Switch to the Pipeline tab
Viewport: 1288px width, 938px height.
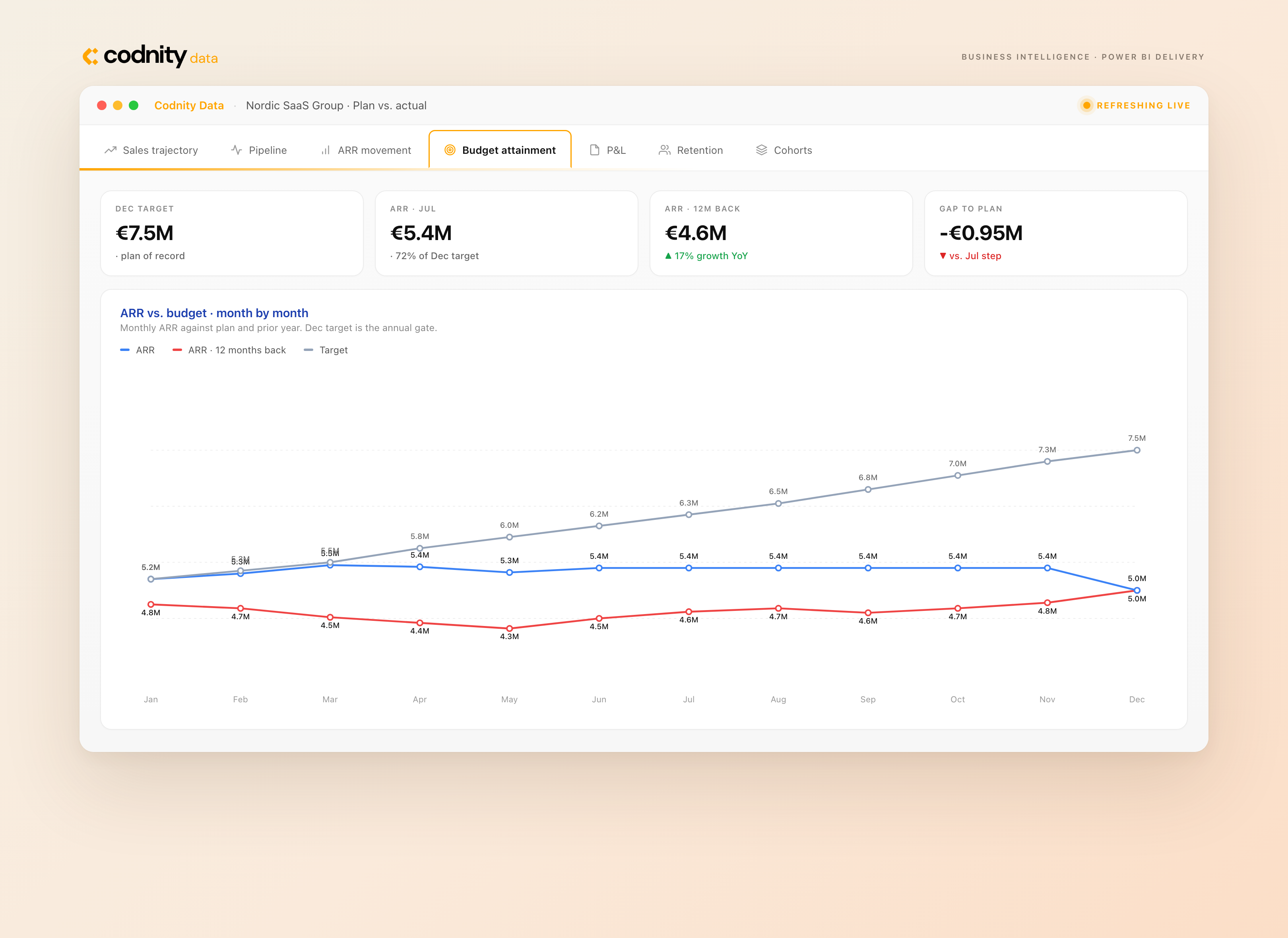point(259,150)
